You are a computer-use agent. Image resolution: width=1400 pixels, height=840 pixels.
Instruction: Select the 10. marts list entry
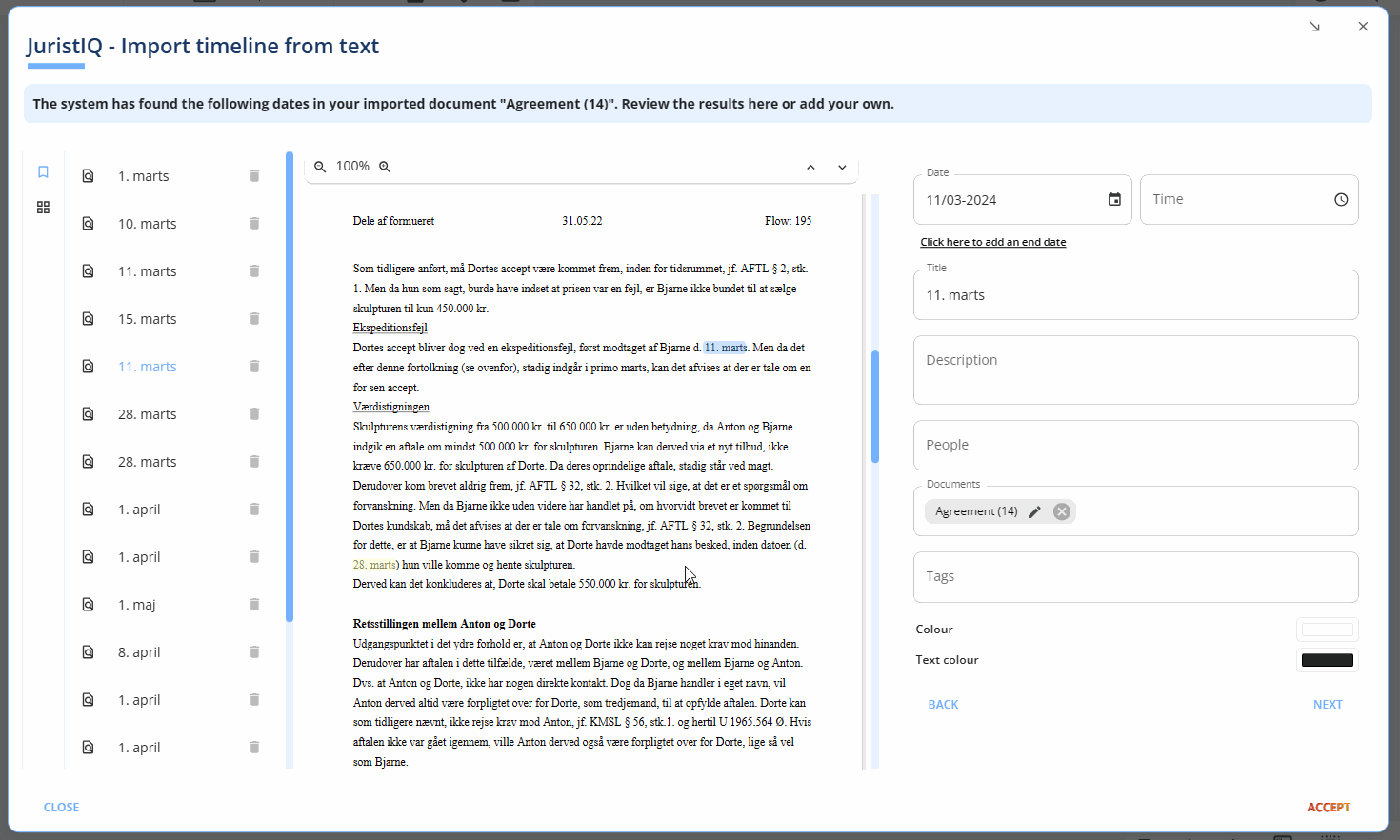[148, 224]
